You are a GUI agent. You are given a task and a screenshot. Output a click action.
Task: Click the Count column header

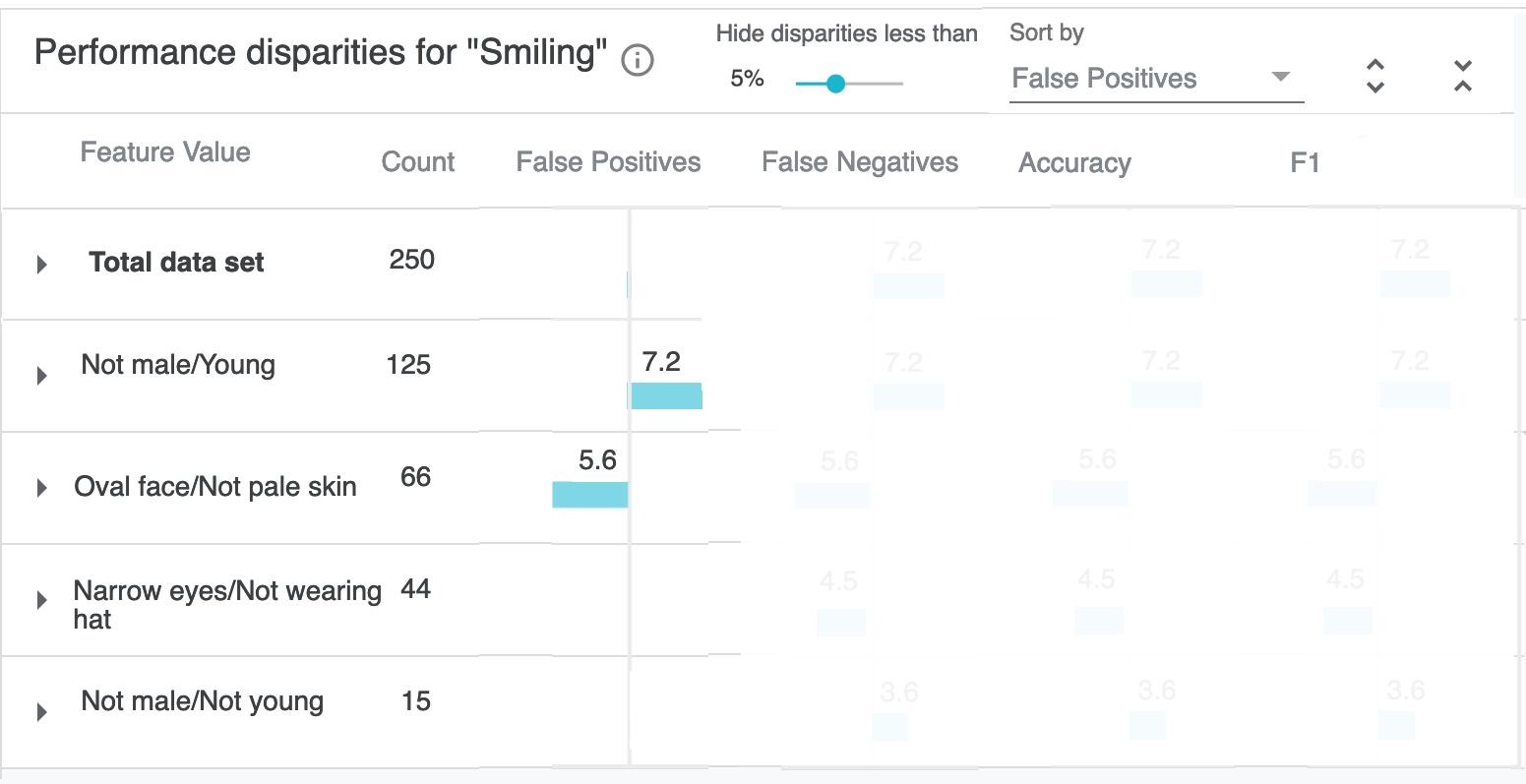(x=417, y=162)
